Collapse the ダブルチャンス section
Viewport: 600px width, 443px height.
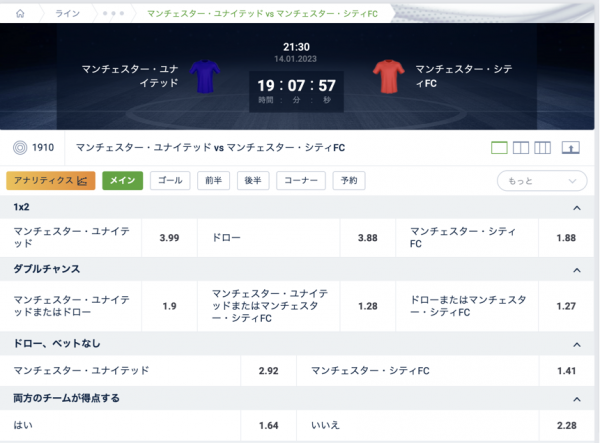coord(577,270)
